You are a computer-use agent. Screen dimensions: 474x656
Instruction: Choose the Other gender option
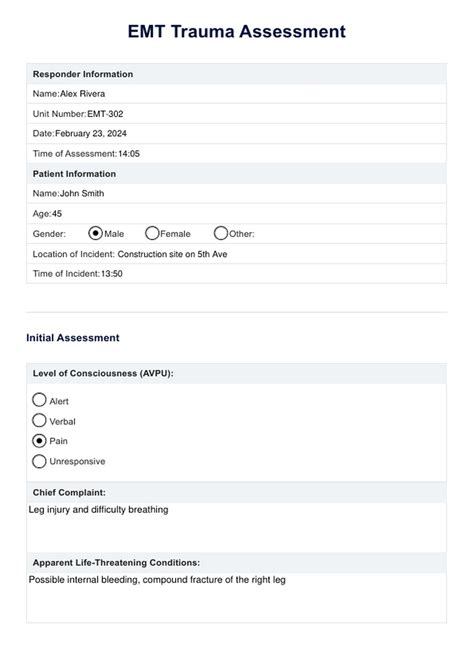(x=220, y=233)
